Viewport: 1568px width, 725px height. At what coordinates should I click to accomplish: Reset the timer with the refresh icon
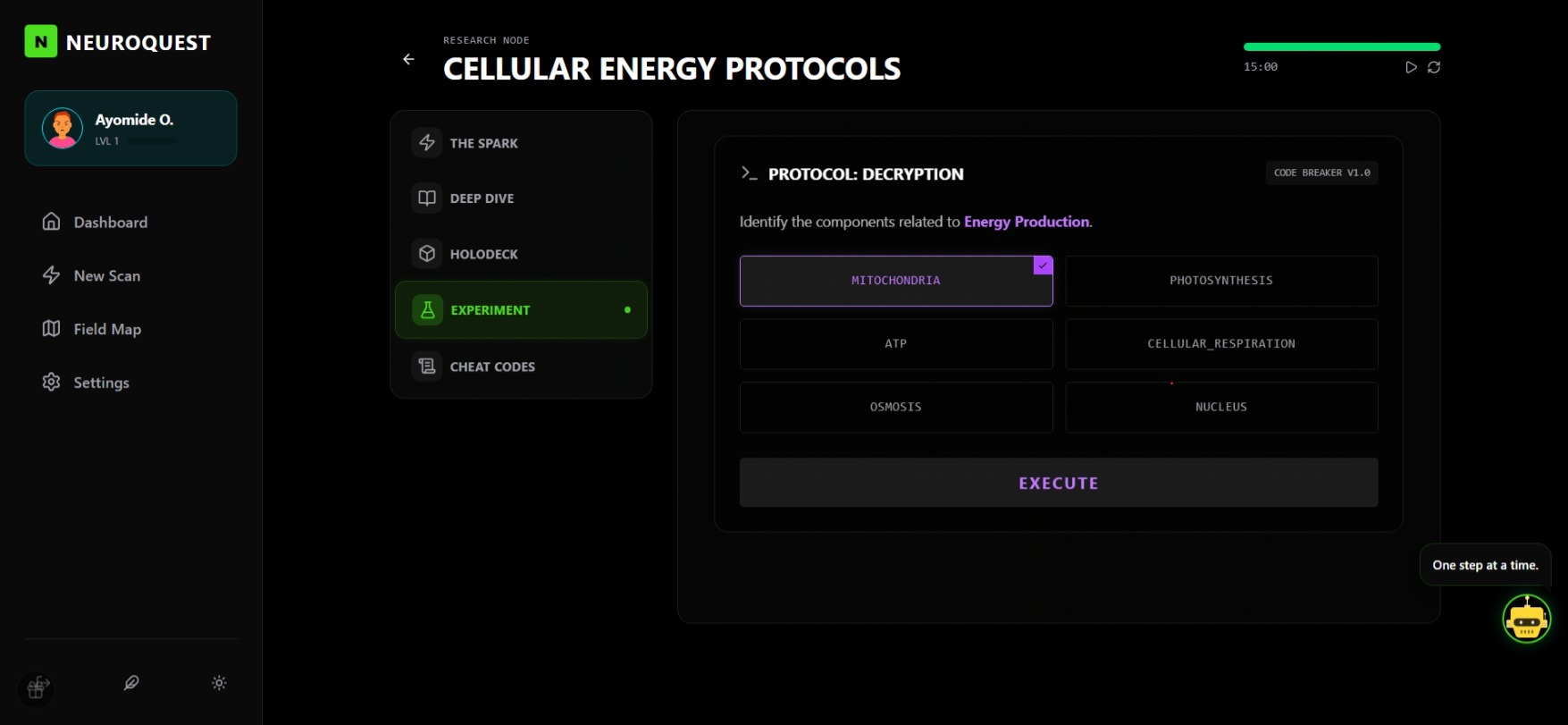[1434, 67]
